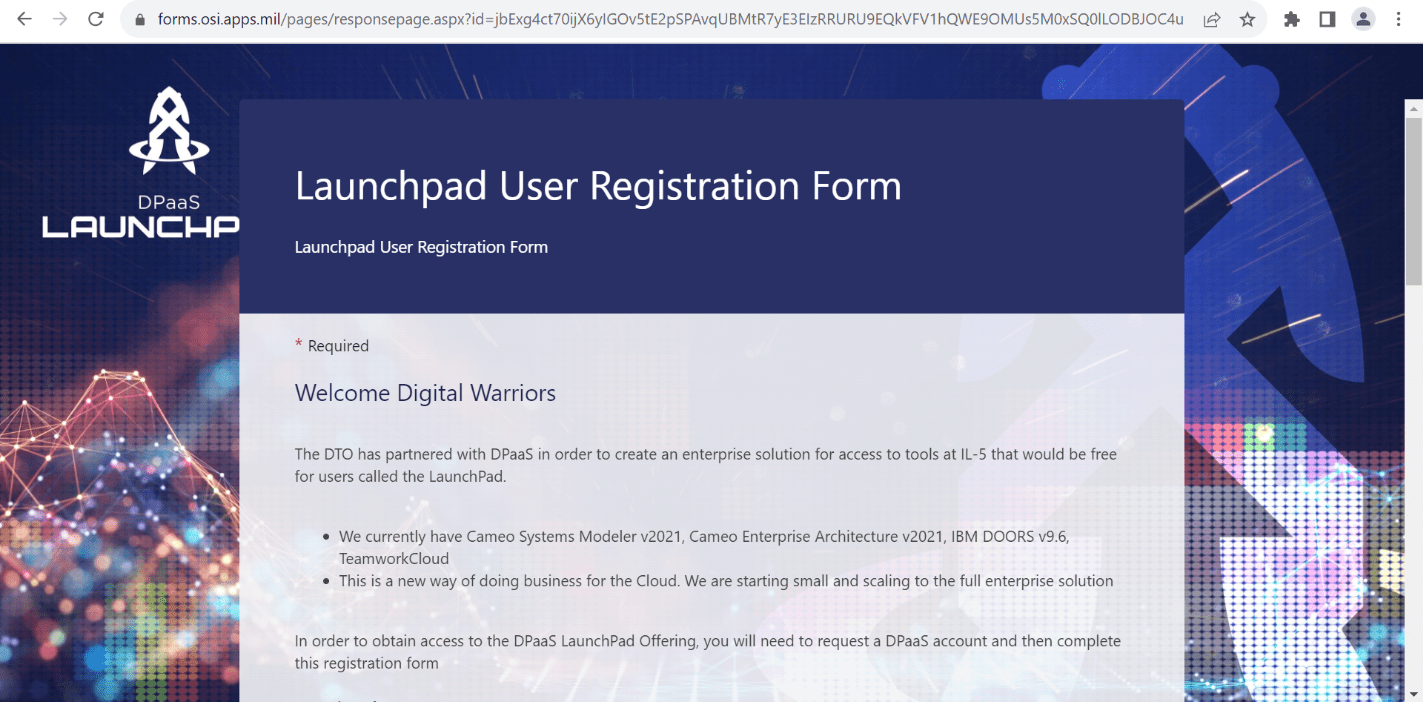View site security lock information

[x=139, y=19]
